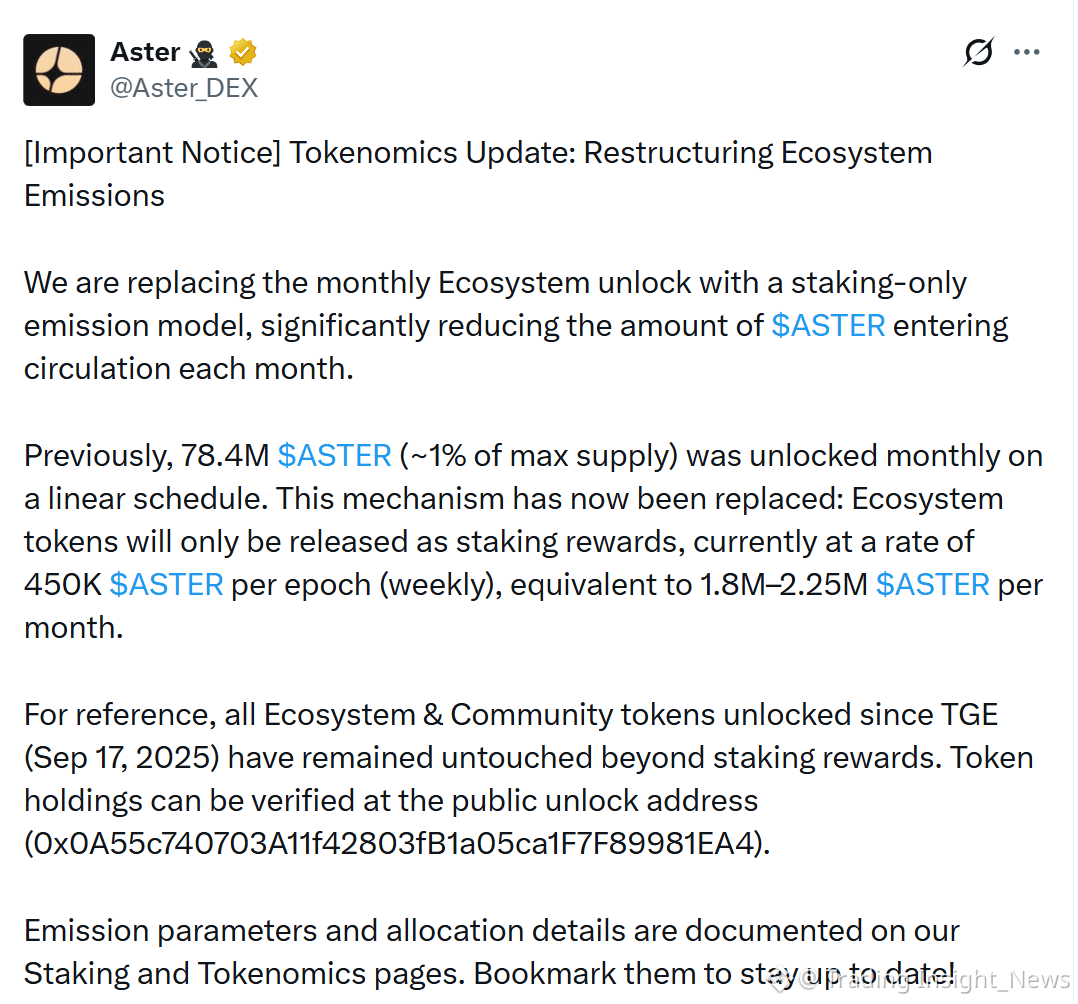Image resolution: width=1078 pixels, height=1004 pixels.
Task: Open the Aster display name
Action: 145,52
